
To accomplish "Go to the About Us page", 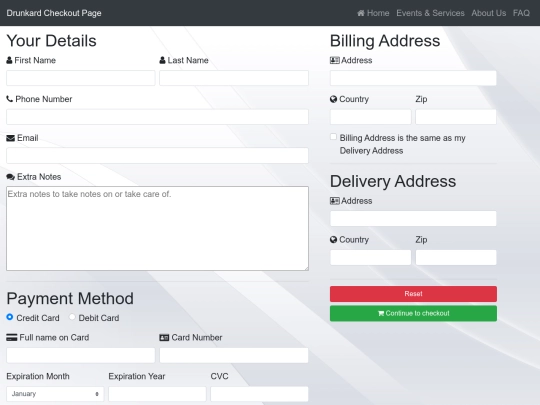I will (x=489, y=13).
